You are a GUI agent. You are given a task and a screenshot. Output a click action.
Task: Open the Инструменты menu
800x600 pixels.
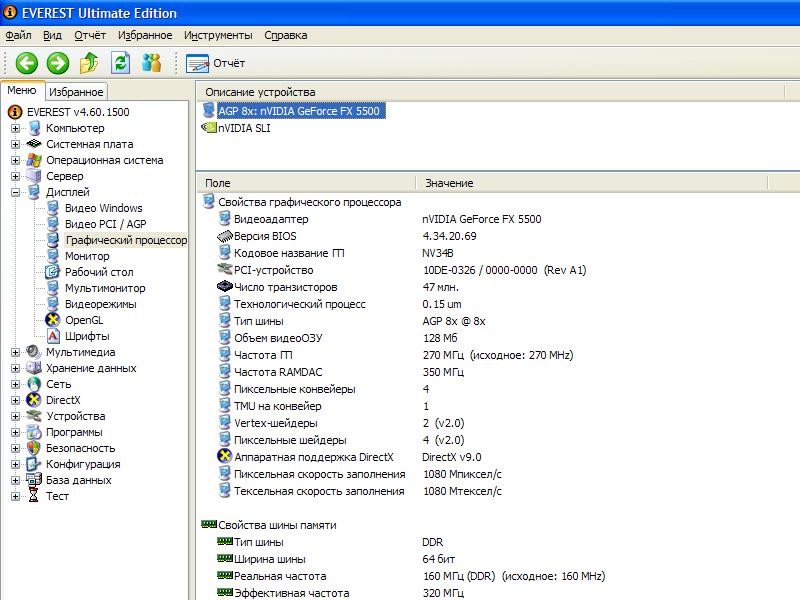(x=218, y=35)
